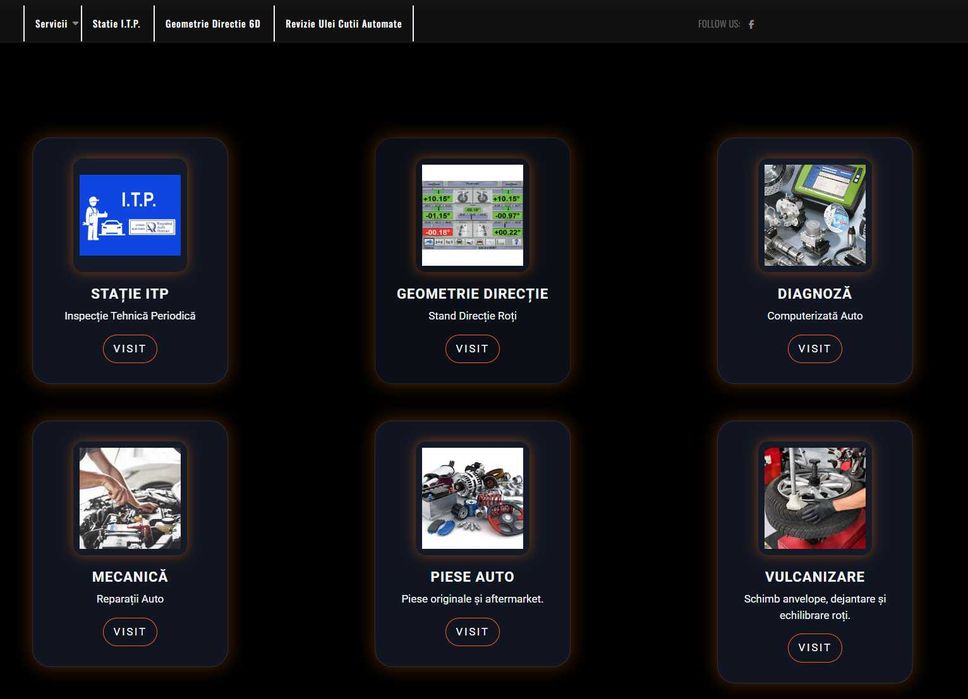The height and width of the screenshot is (699, 968).
Task: Open the wheel alignment readings thumbnail
Action: pyautogui.click(x=472, y=215)
